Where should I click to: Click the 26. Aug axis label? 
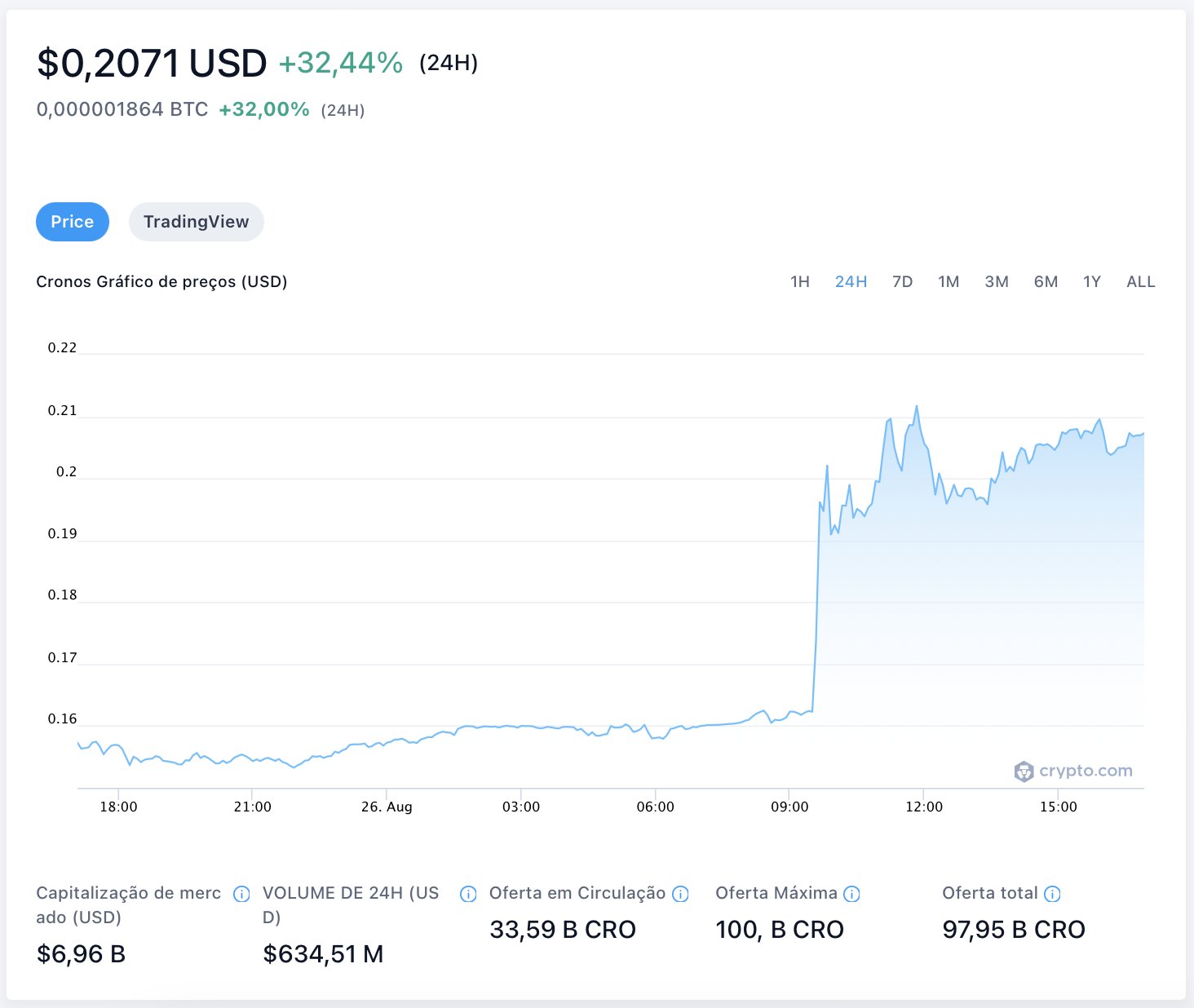click(x=387, y=807)
